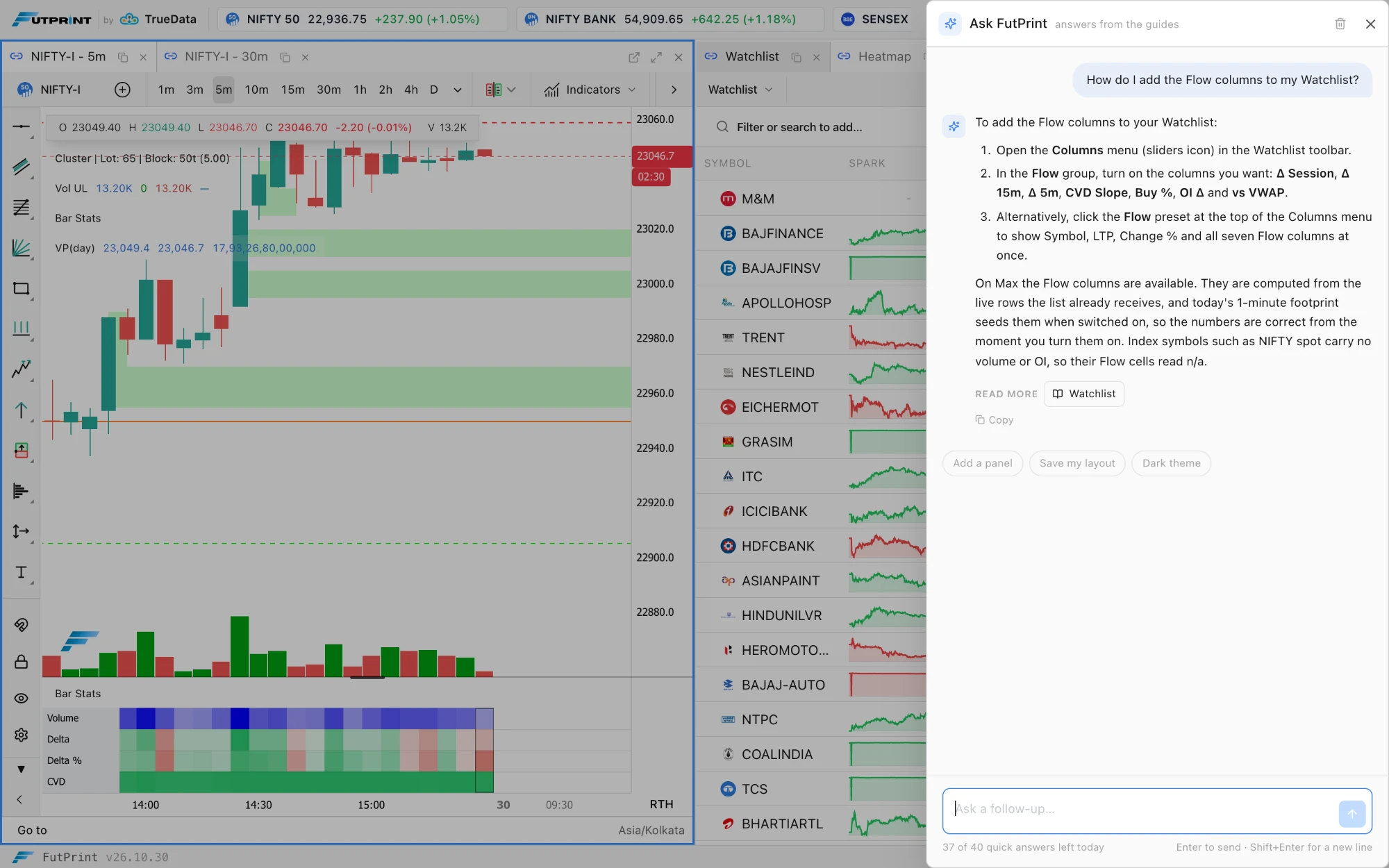Open the volume profile tool
Viewport: 1389px width, 868px height.
point(21,492)
